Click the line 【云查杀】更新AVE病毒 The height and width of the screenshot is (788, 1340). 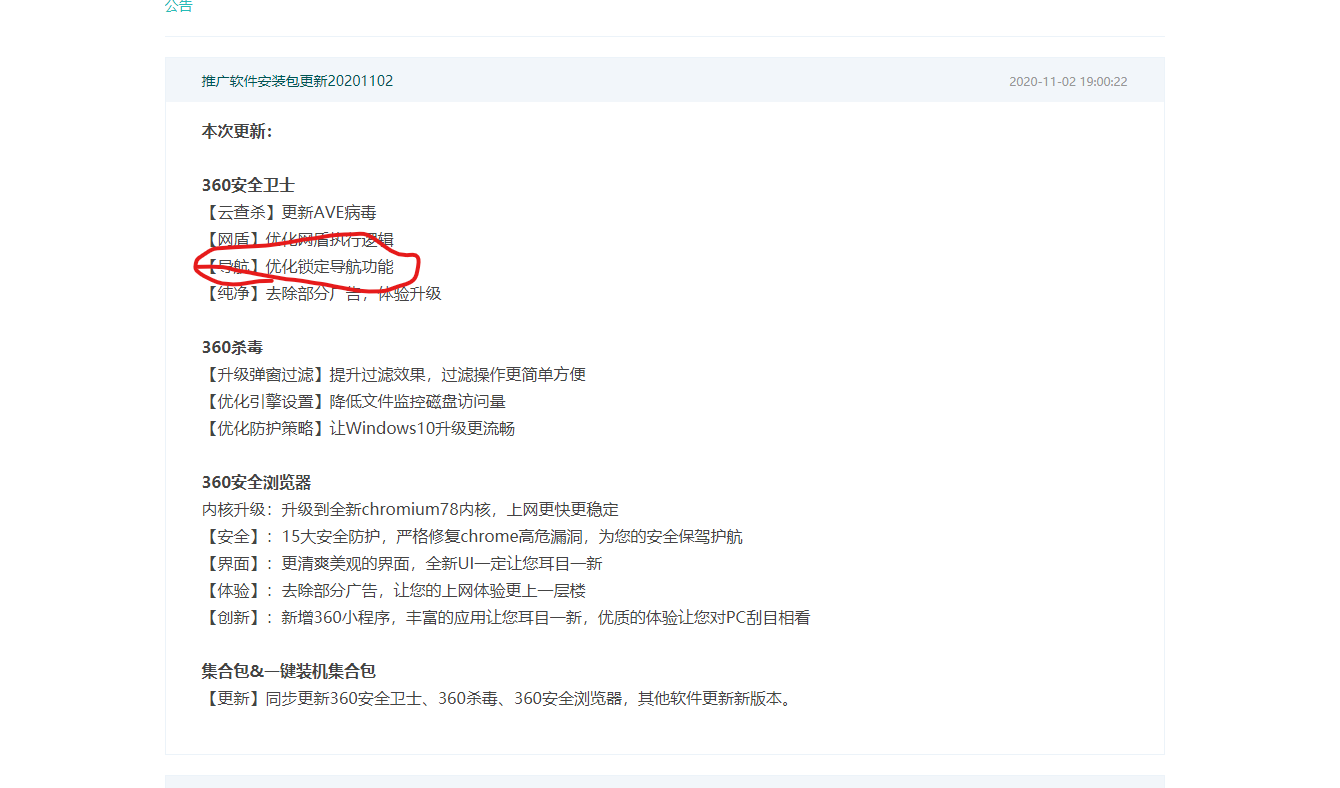click(289, 213)
